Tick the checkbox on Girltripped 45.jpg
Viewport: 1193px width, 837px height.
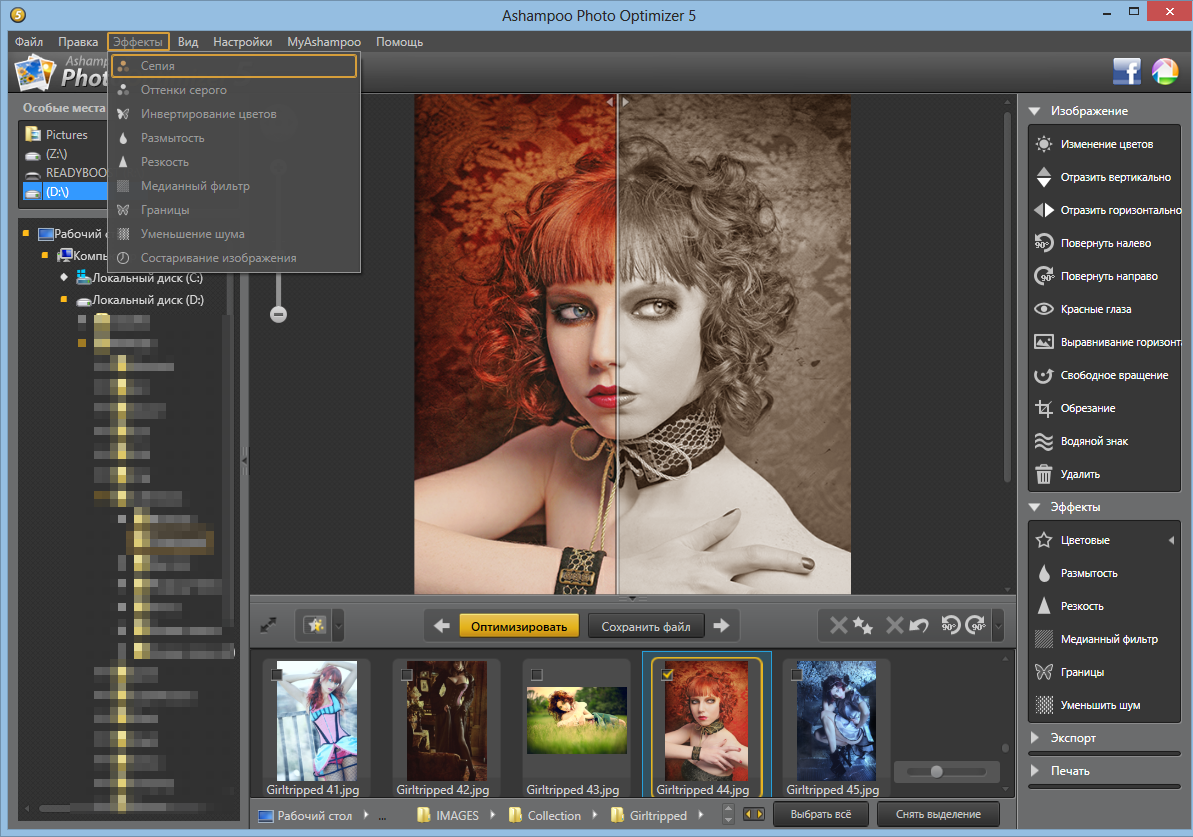click(x=797, y=675)
